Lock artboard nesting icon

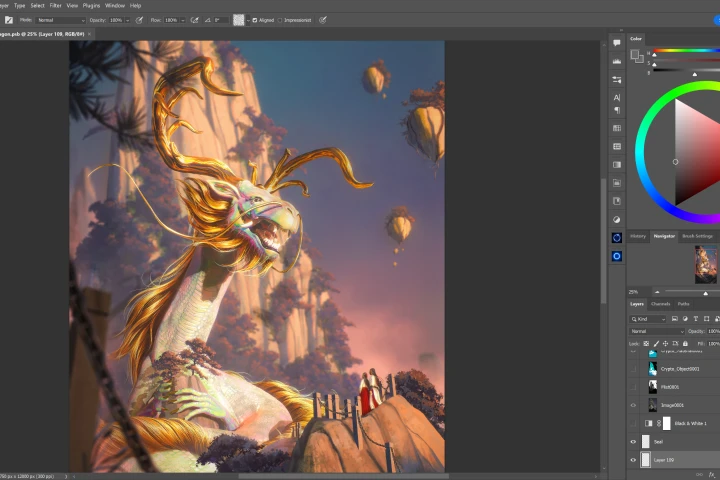coord(675,344)
